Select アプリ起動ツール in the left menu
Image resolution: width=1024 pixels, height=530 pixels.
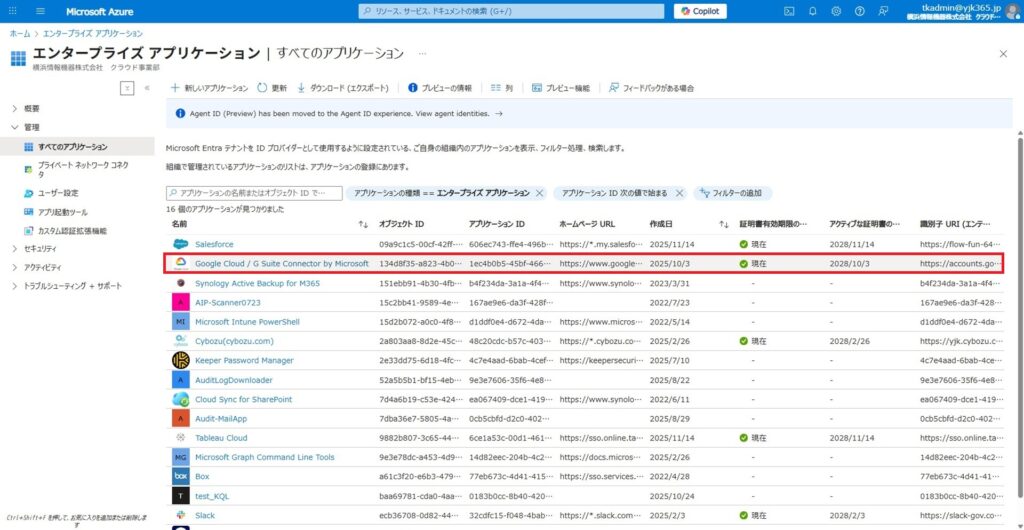click(62, 212)
